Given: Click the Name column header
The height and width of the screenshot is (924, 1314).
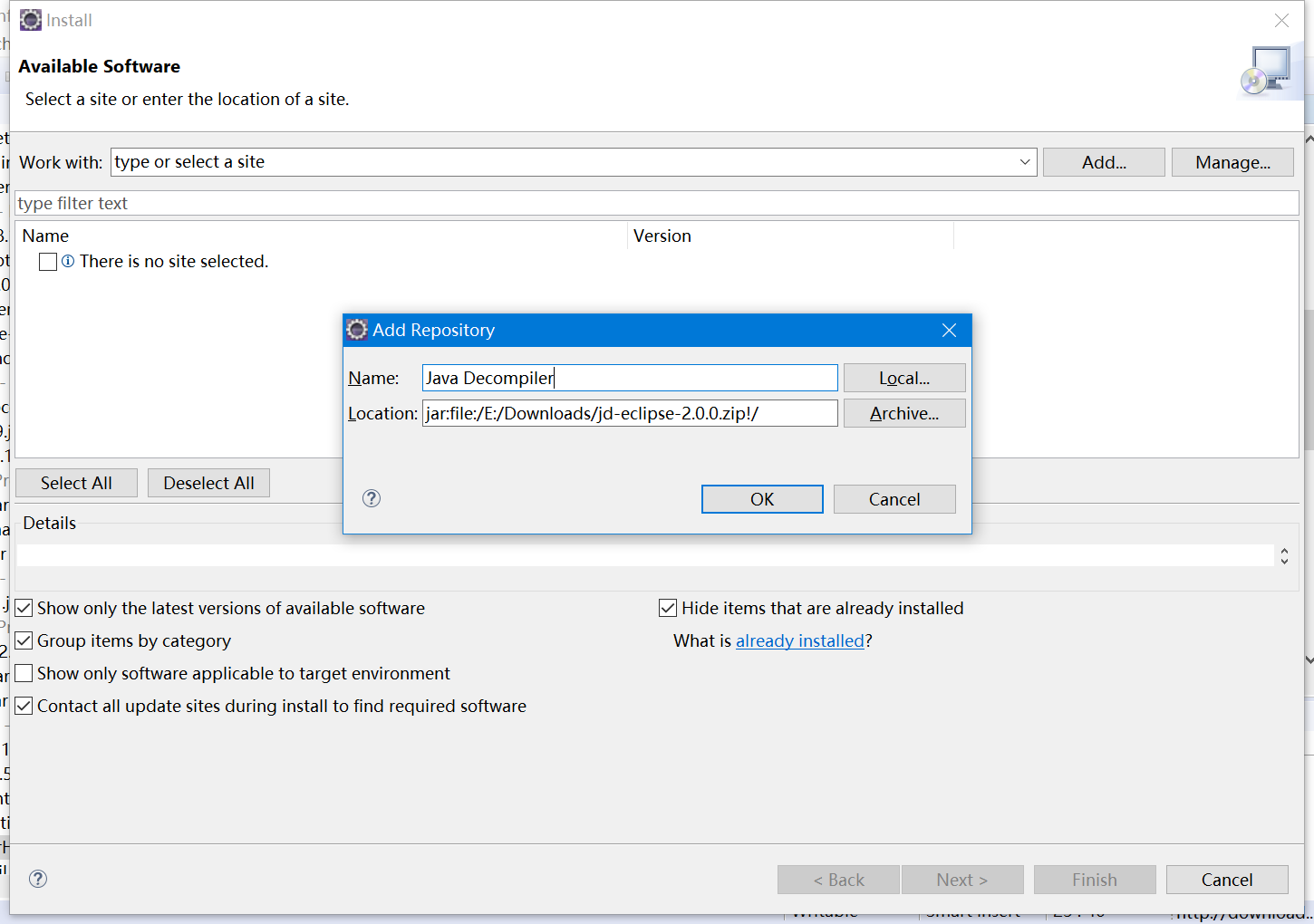Looking at the screenshot, I should 322,236.
